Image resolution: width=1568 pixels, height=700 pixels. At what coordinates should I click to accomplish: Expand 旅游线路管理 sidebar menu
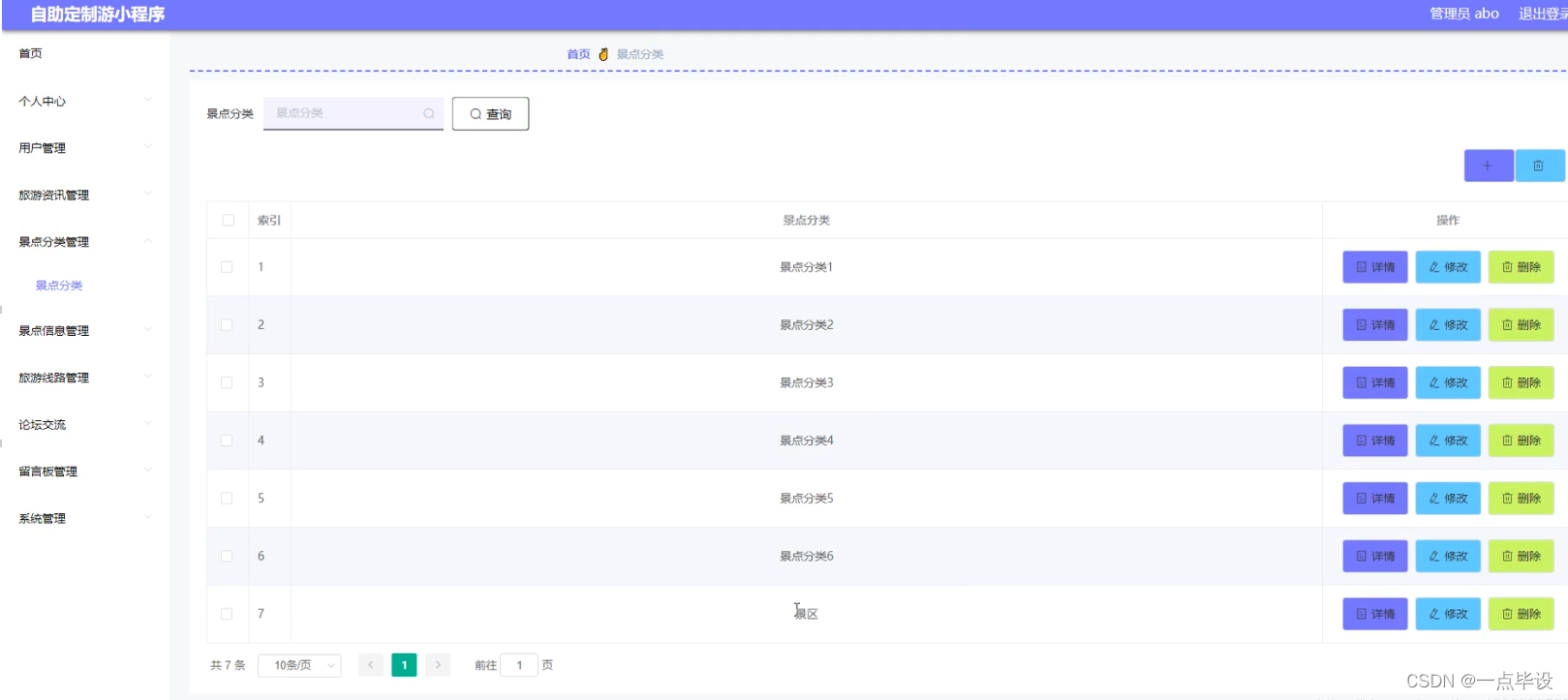pyautogui.click(x=85, y=378)
